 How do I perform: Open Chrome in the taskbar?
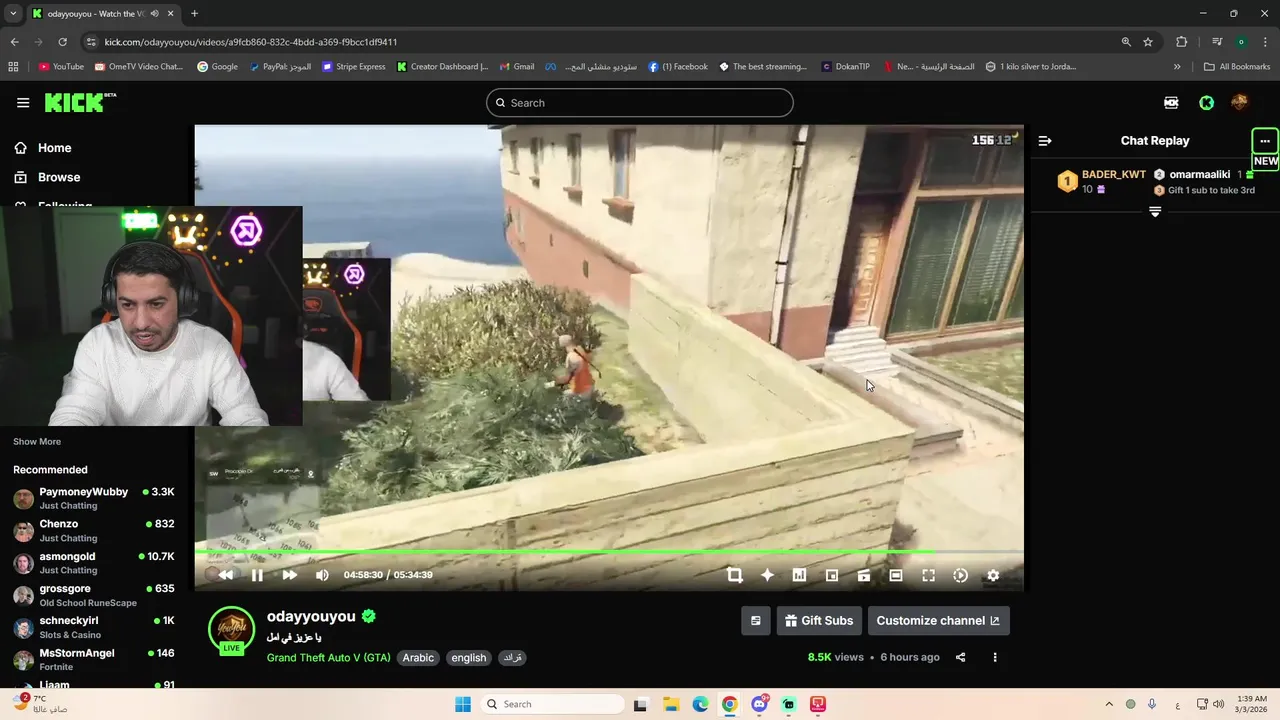pyautogui.click(x=730, y=704)
